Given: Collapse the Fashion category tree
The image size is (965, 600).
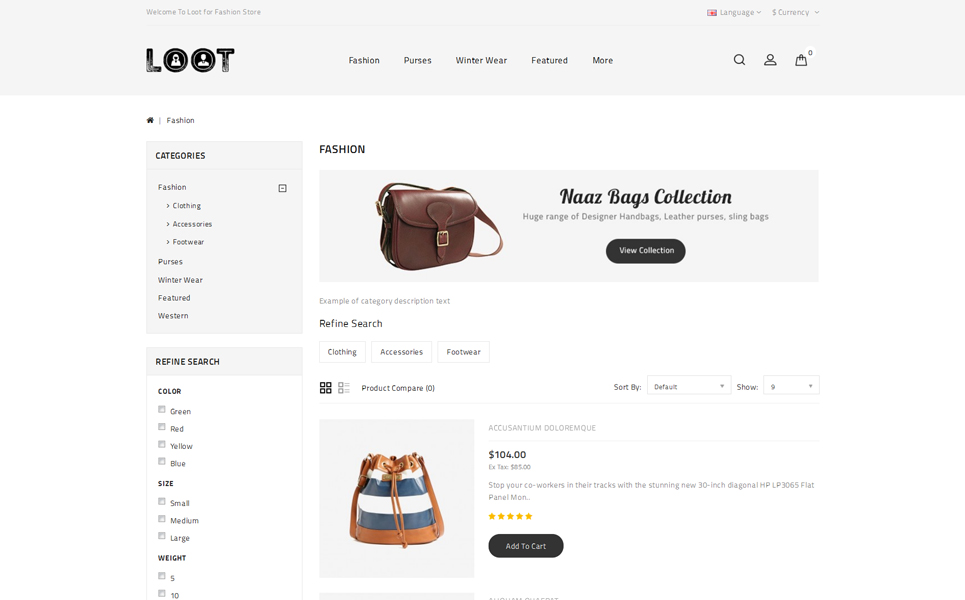Looking at the screenshot, I should pos(282,188).
